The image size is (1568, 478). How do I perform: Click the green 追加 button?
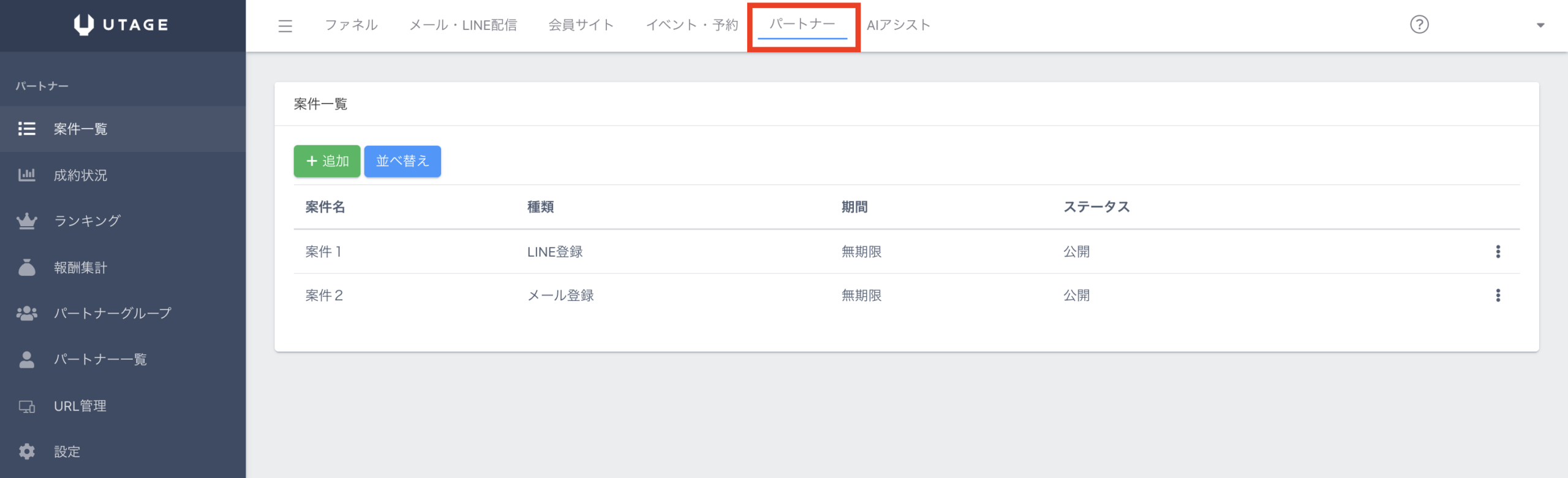click(326, 161)
